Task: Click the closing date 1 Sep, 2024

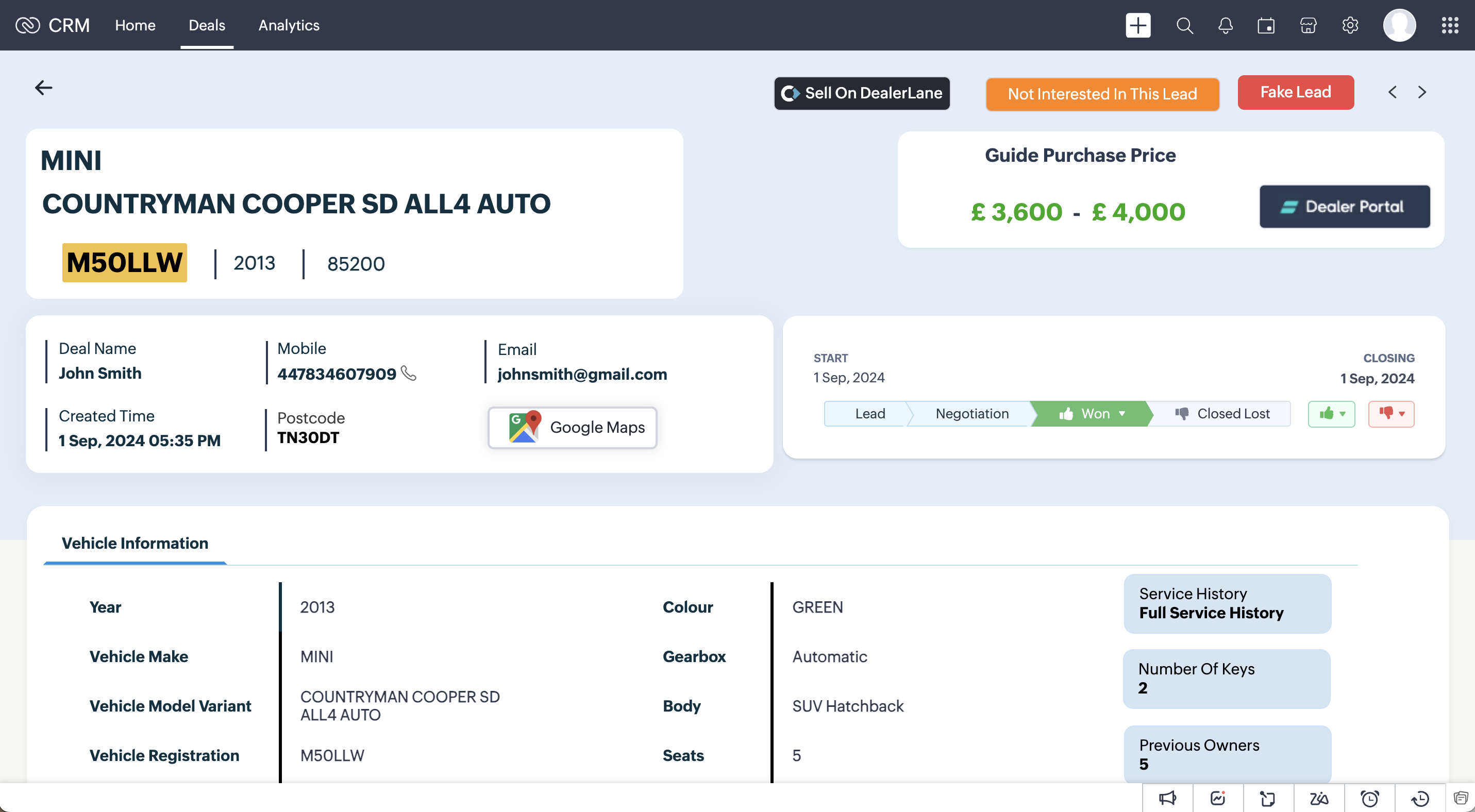Action: 1377,378
